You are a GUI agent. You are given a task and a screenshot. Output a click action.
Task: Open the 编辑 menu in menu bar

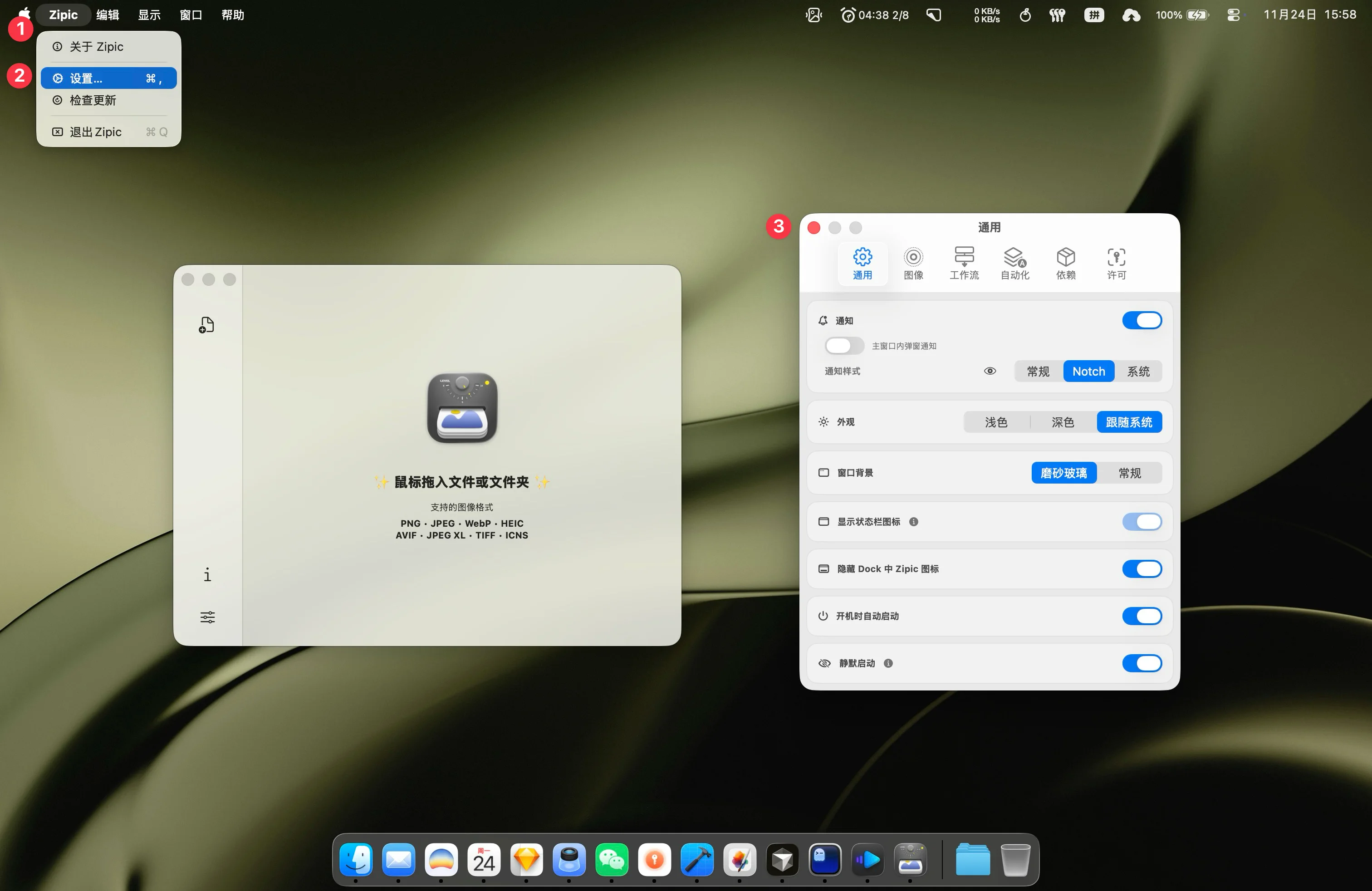point(107,15)
